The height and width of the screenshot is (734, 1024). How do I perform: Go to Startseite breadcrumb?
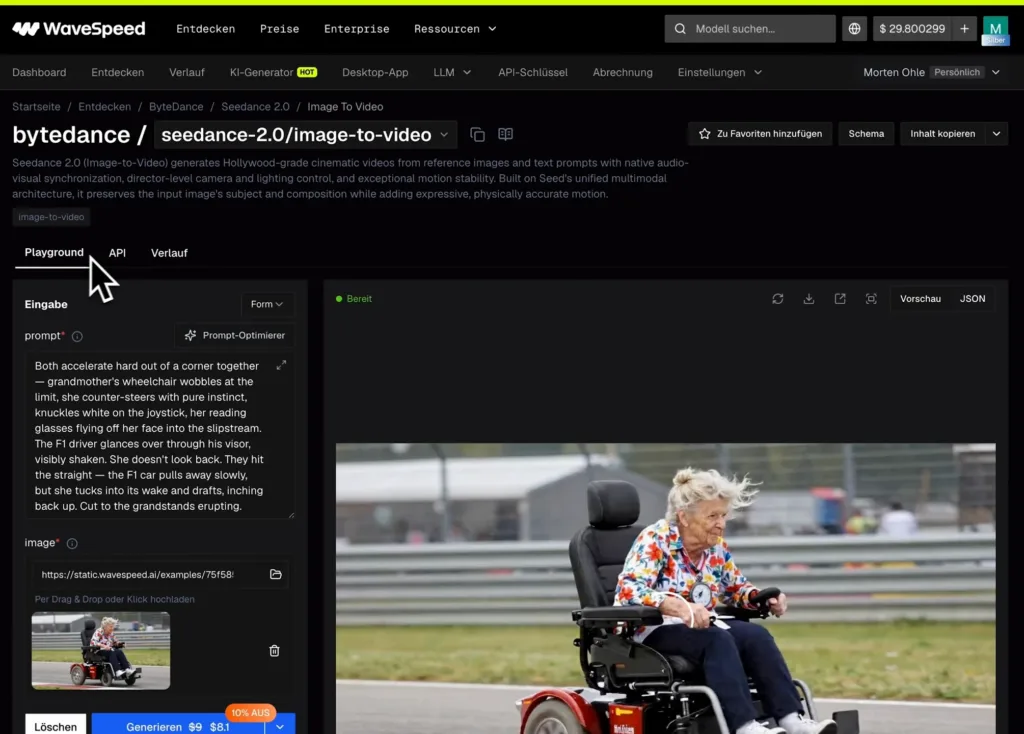point(36,106)
